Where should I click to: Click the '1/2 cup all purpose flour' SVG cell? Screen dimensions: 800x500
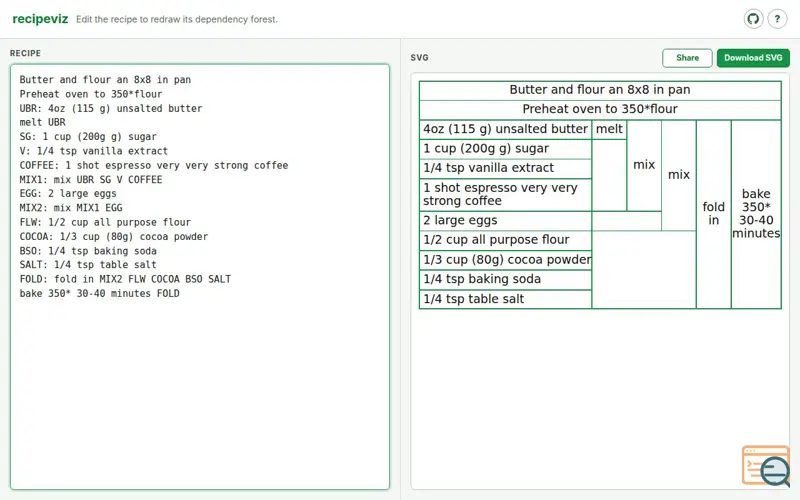click(506, 240)
